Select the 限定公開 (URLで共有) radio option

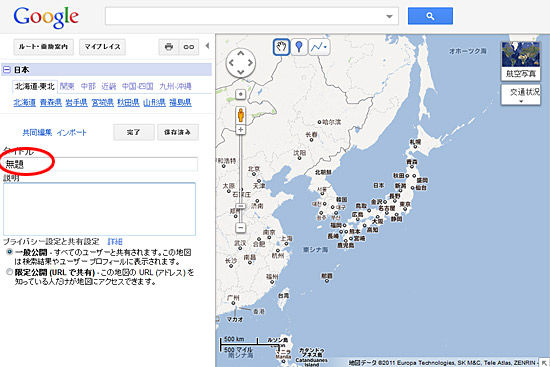(x=9, y=272)
